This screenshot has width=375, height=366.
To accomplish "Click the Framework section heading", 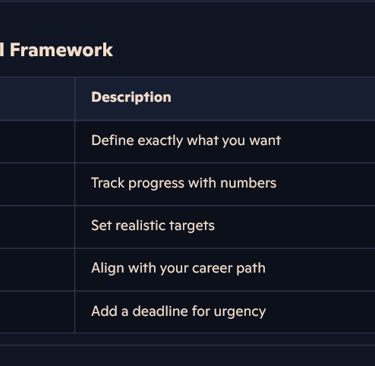I will (57, 50).
